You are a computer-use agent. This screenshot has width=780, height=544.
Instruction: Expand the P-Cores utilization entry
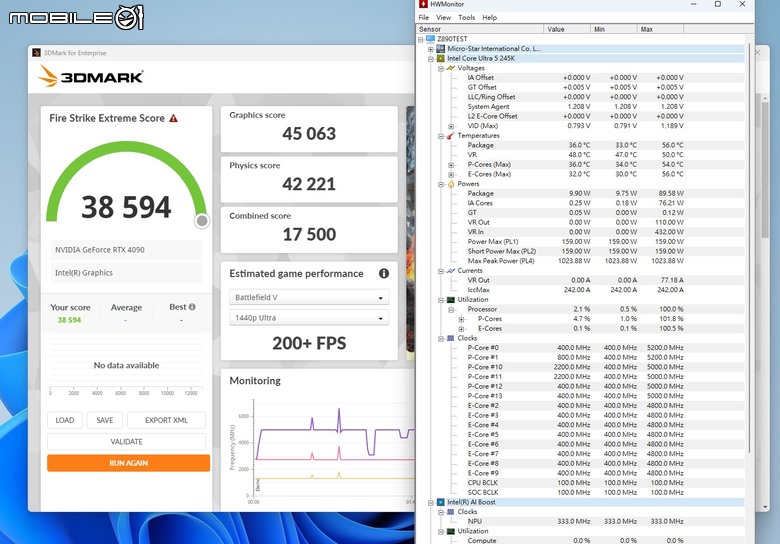coord(461,319)
